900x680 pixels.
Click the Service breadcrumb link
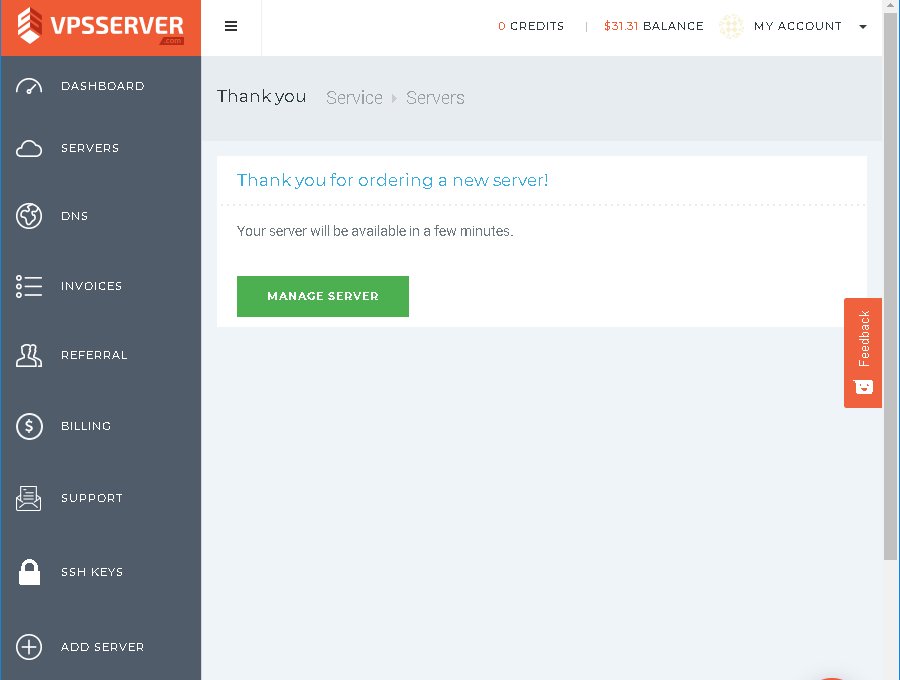tap(354, 98)
